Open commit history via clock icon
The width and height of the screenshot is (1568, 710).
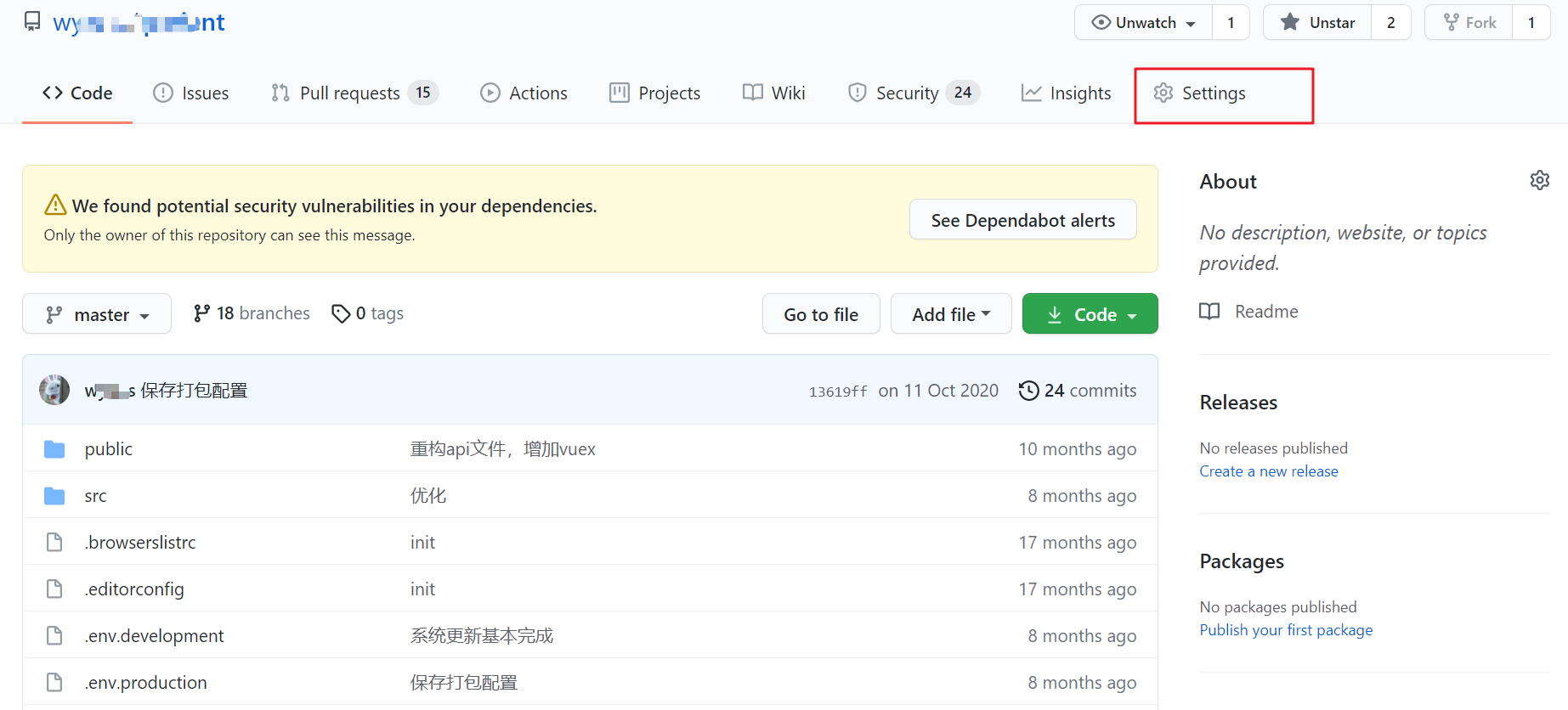1028,391
